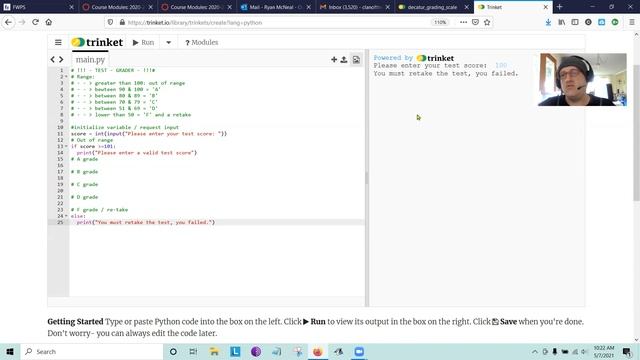Reload the current page
Viewport: 640px width, 360px height.
pos(36,22)
